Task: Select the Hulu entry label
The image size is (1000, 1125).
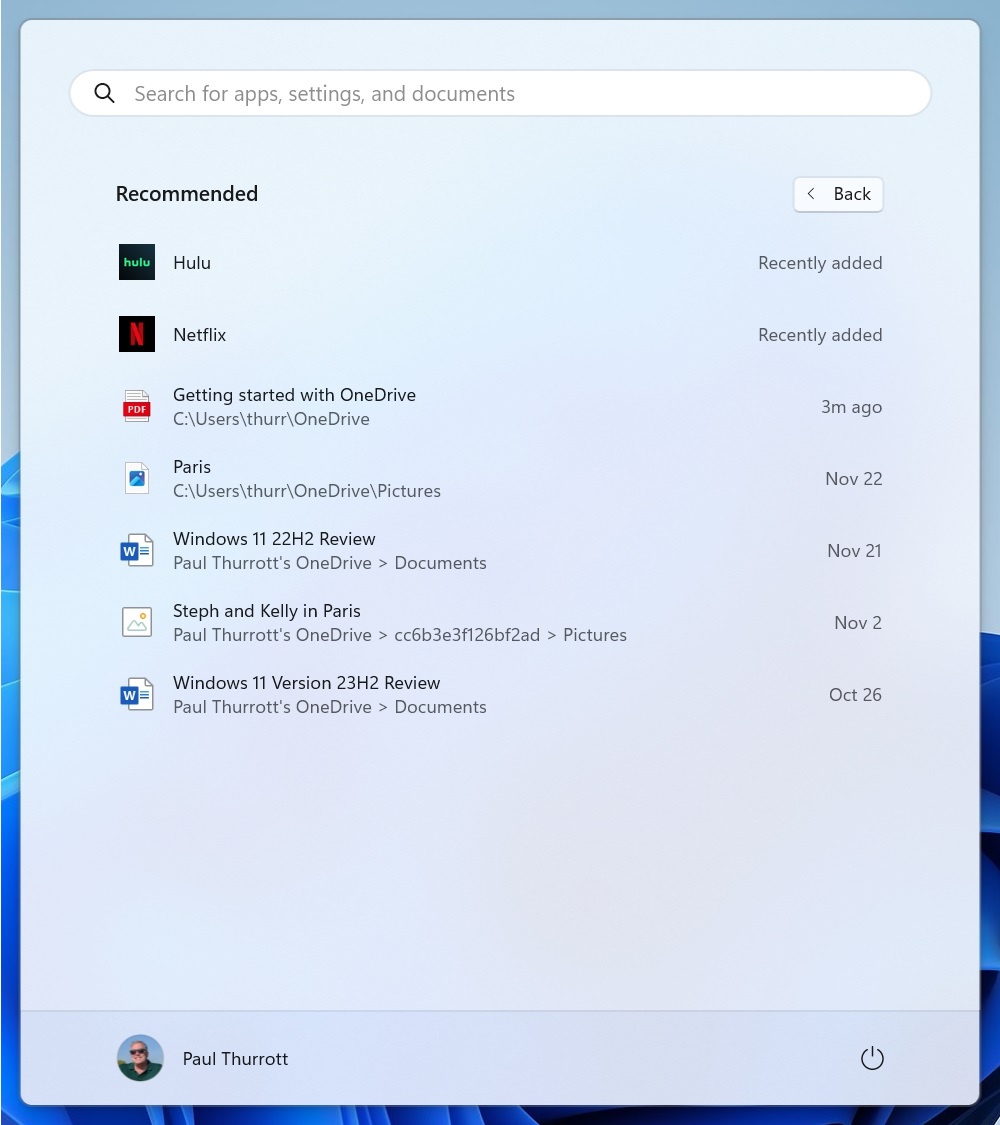Action: [x=192, y=263]
